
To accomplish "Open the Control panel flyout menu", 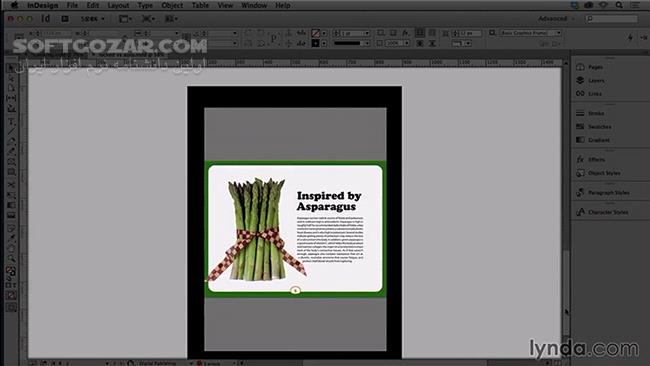I will (644, 37).
